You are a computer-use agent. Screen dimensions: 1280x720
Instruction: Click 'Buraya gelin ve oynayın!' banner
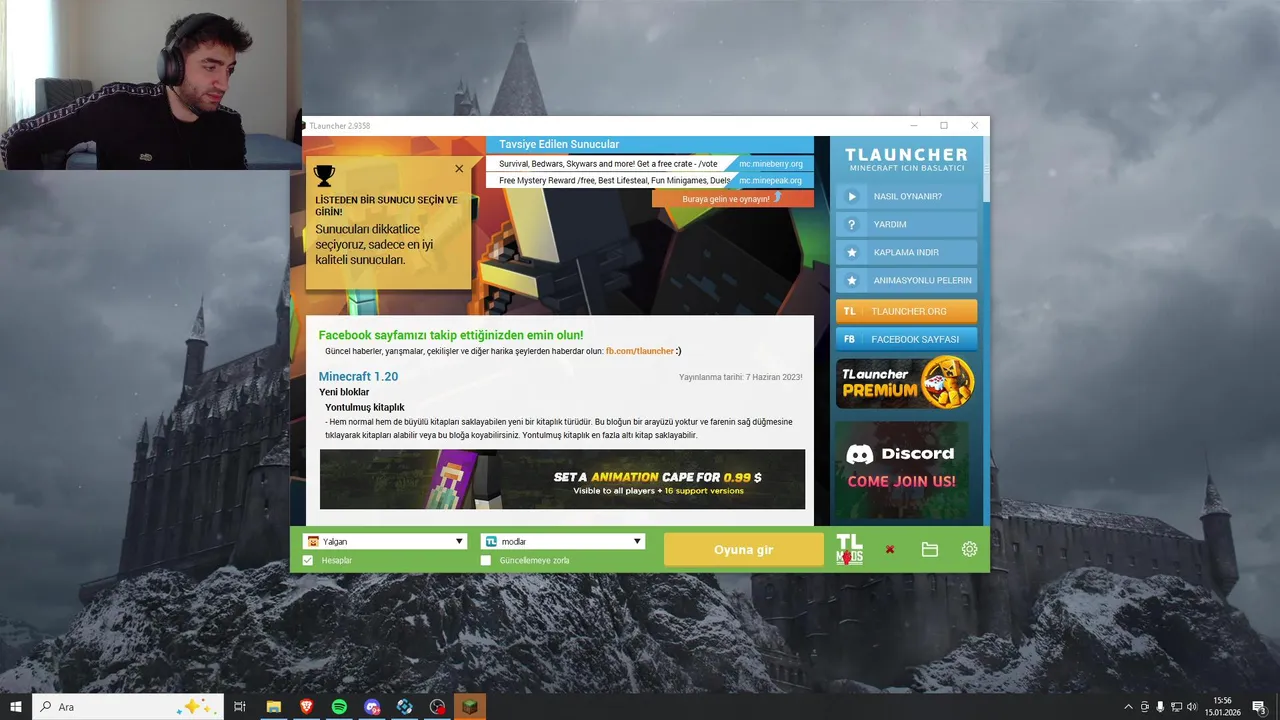click(x=733, y=198)
